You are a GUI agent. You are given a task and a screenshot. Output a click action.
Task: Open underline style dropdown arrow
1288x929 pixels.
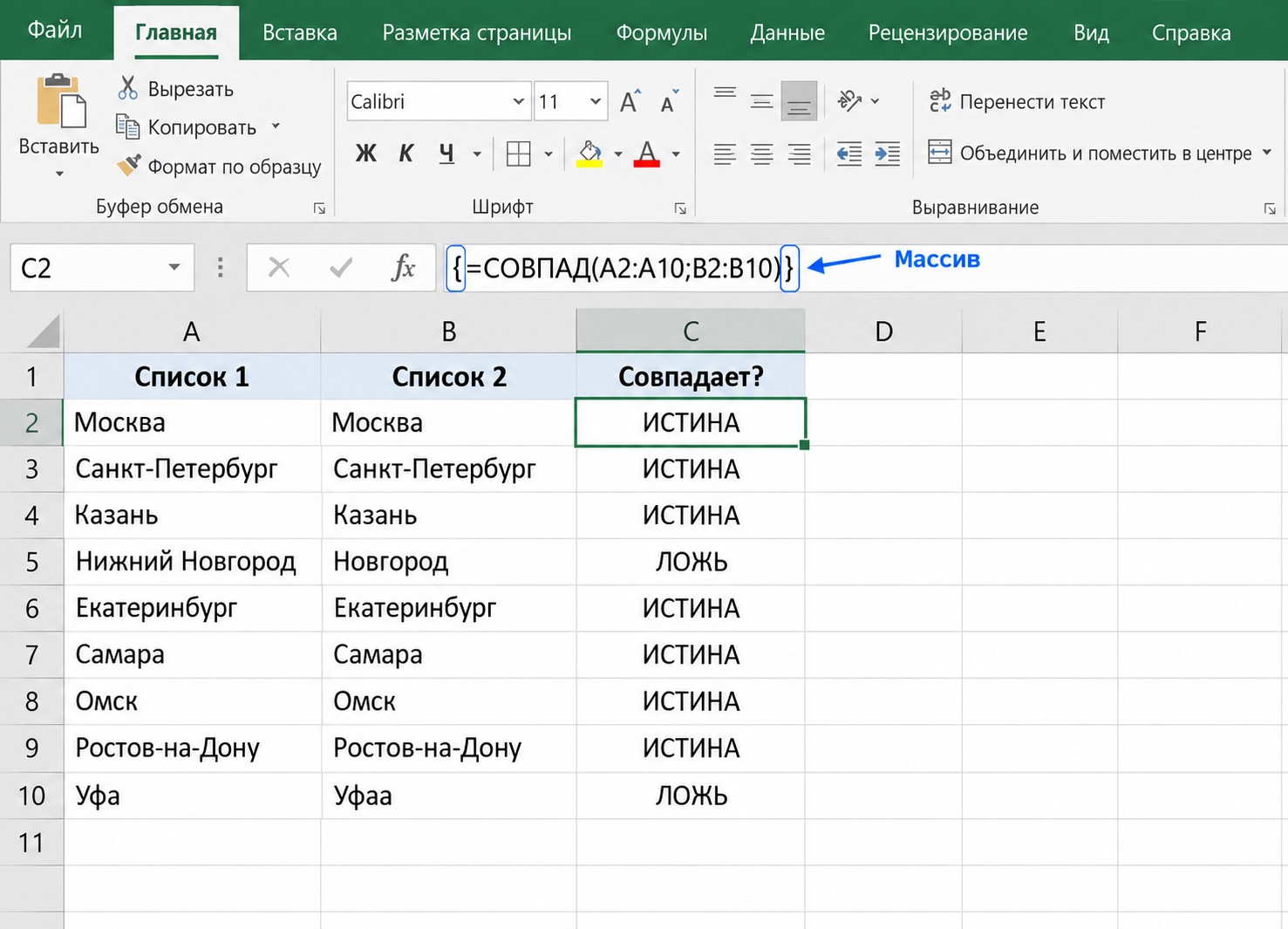click(477, 154)
